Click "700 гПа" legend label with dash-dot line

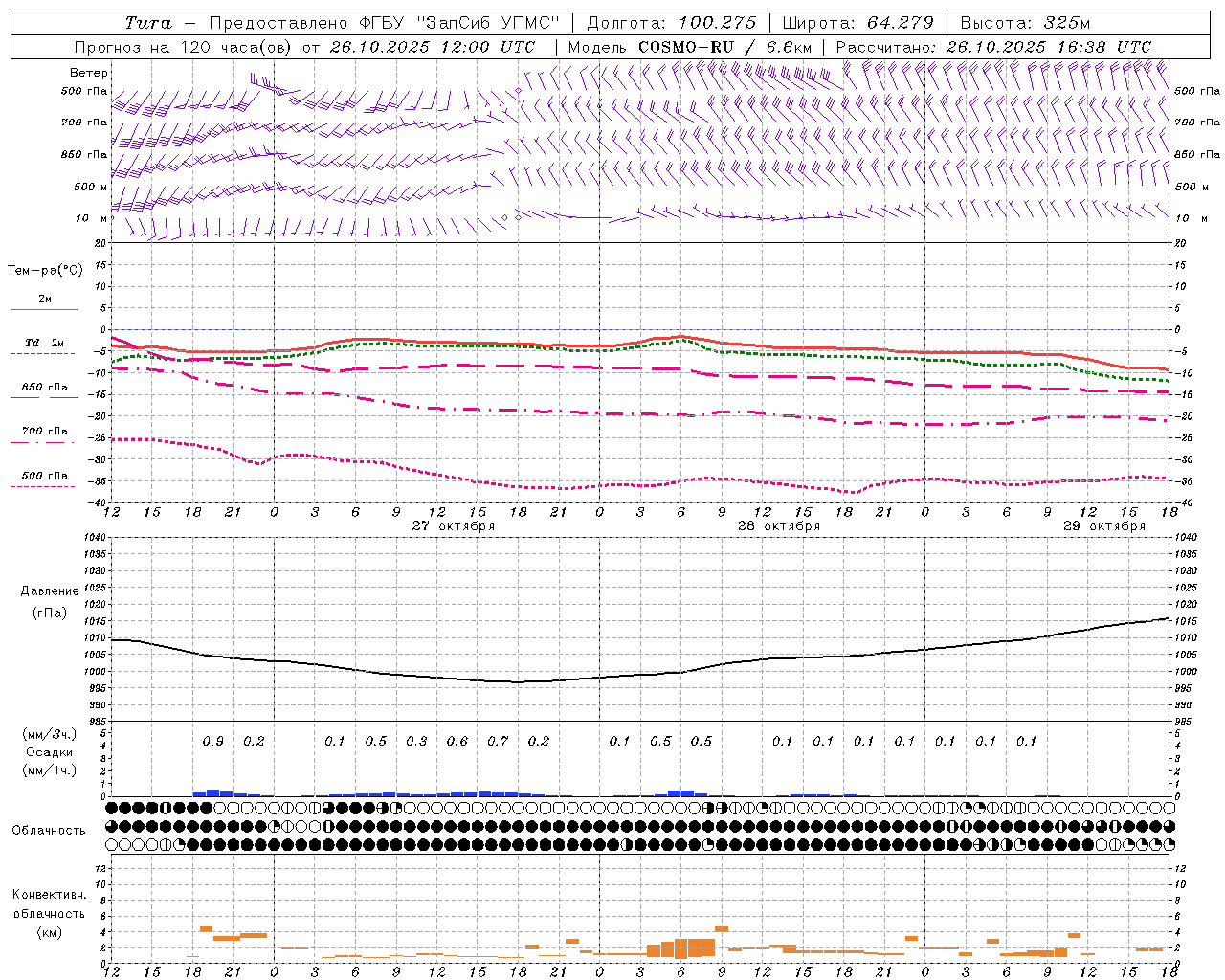pyautogui.click(x=44, y=432)
